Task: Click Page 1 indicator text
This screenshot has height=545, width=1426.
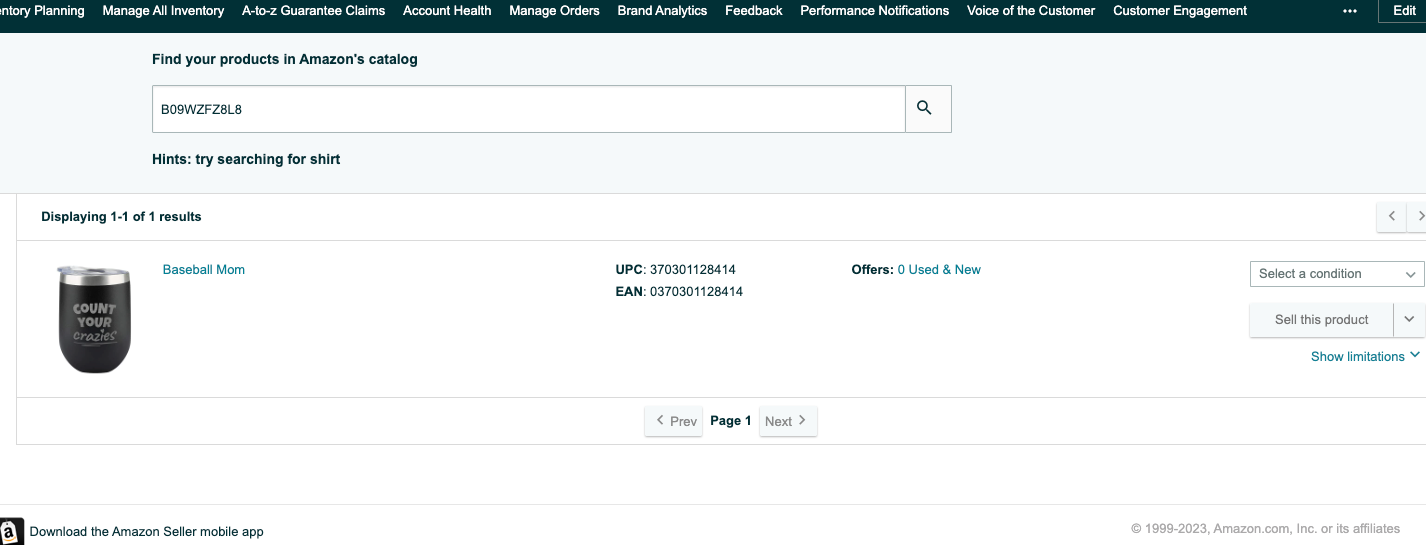Action: click(x=731, y=421)
